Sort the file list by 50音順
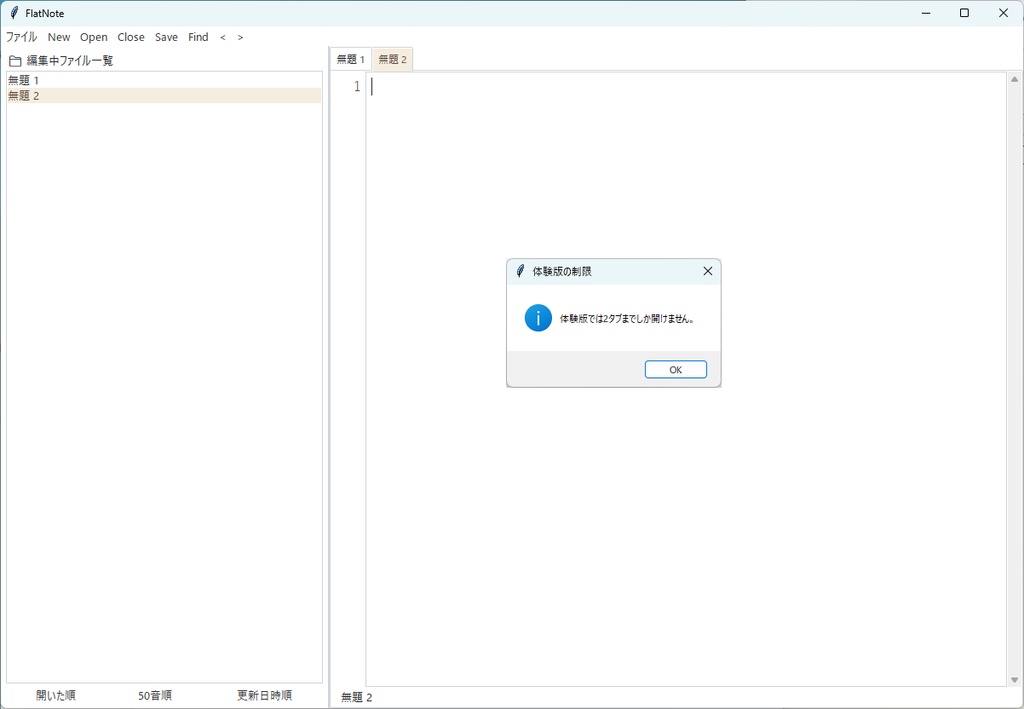Viewport: 1024px width, 709px height. pyautogui.click(x=155, y=694)
